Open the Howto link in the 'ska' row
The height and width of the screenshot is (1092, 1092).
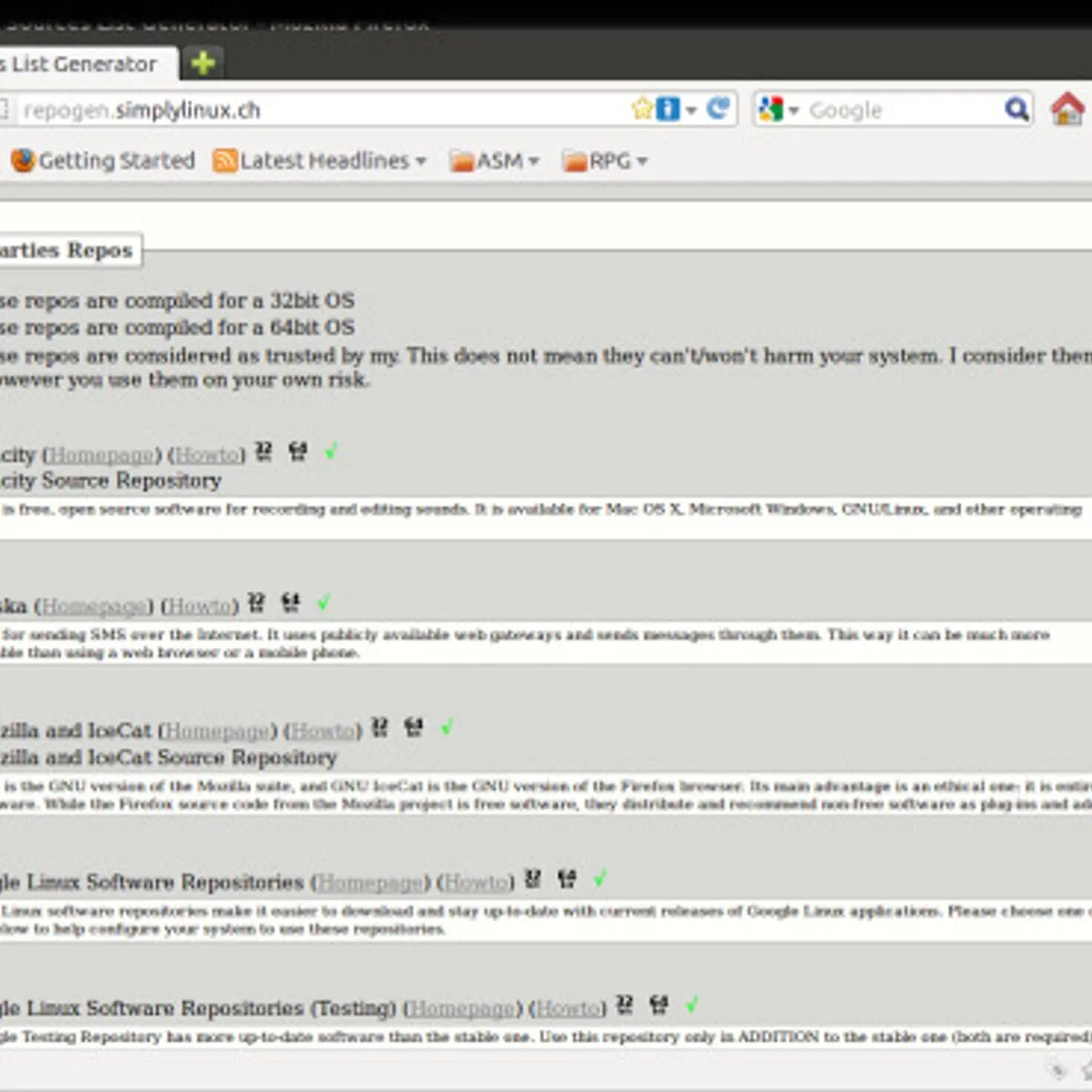(x=200, y=605)
